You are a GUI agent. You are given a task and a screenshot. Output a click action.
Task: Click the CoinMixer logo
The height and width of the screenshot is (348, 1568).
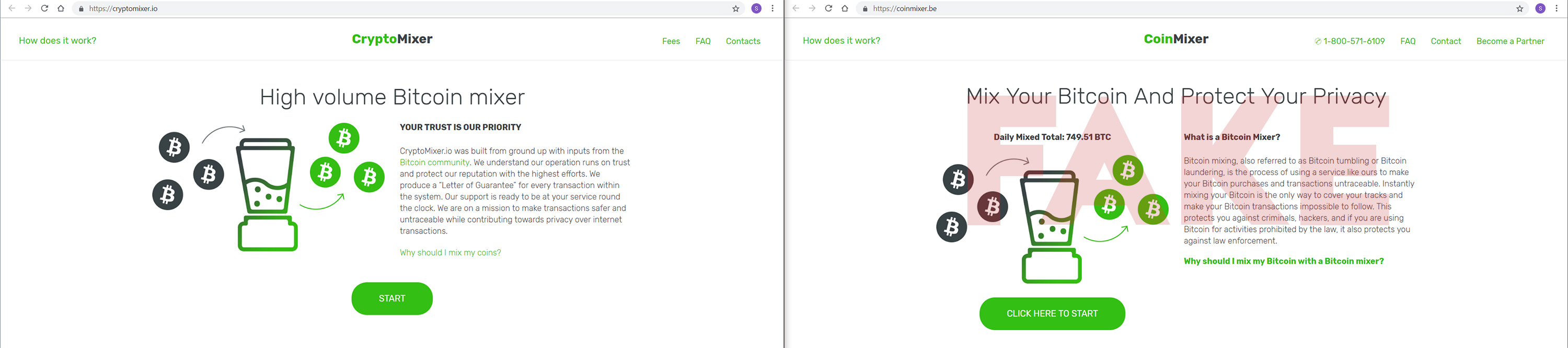tap(1176, 40)
